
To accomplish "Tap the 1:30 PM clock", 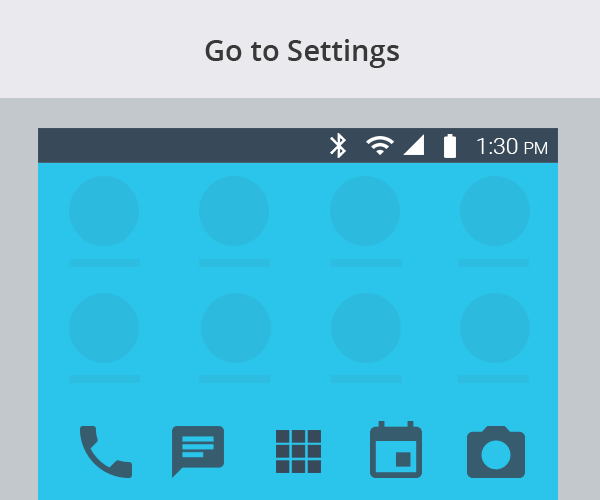I will [x=512, y=146].
